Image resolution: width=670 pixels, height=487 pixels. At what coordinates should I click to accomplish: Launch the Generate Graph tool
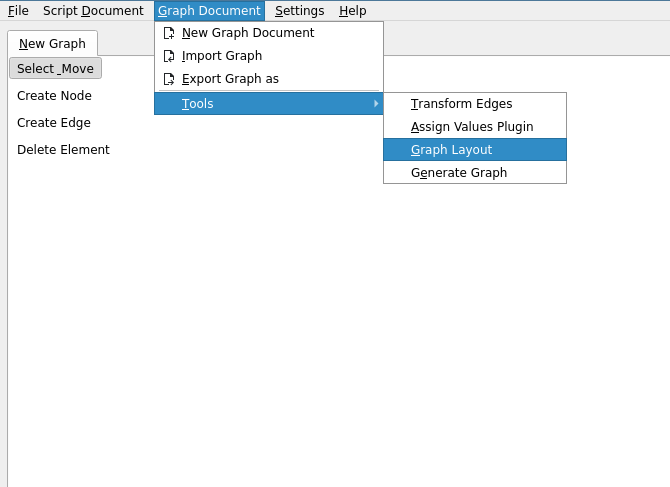pos(458,173)
